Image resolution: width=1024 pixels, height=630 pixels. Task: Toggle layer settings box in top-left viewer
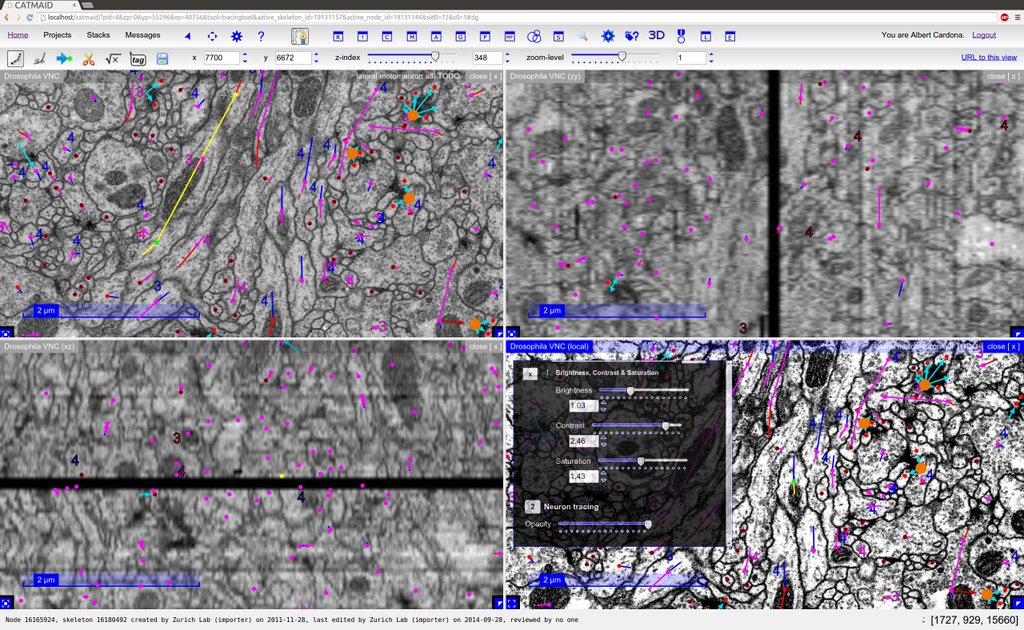(6, 332)
